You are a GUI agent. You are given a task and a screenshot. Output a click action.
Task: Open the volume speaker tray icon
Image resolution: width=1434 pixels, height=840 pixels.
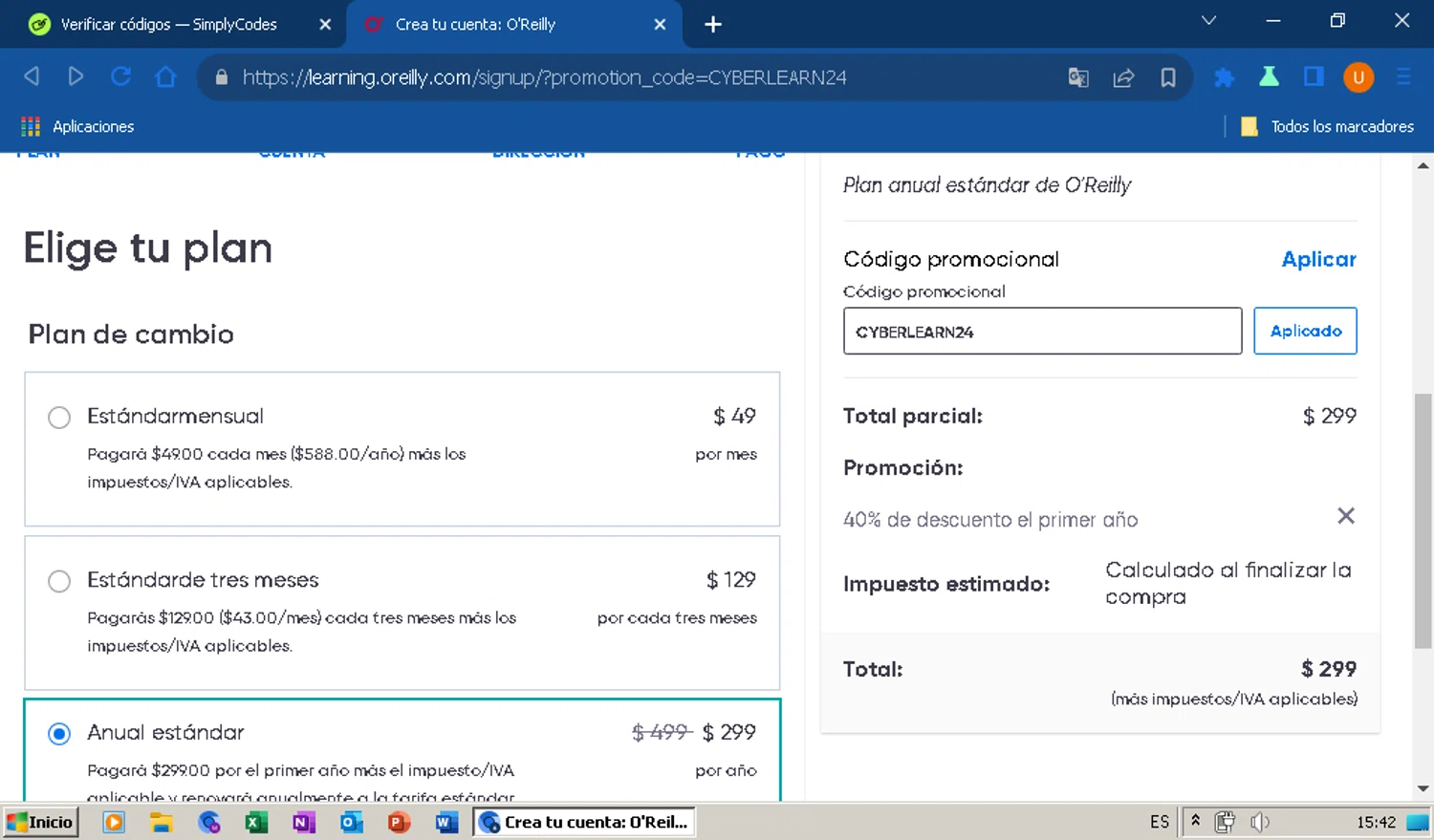click(1260, 822)
